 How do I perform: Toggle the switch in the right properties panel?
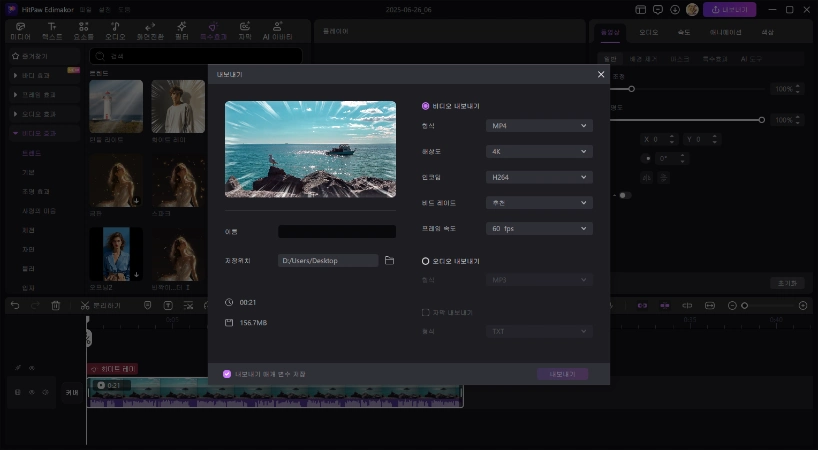click(624, 196)
